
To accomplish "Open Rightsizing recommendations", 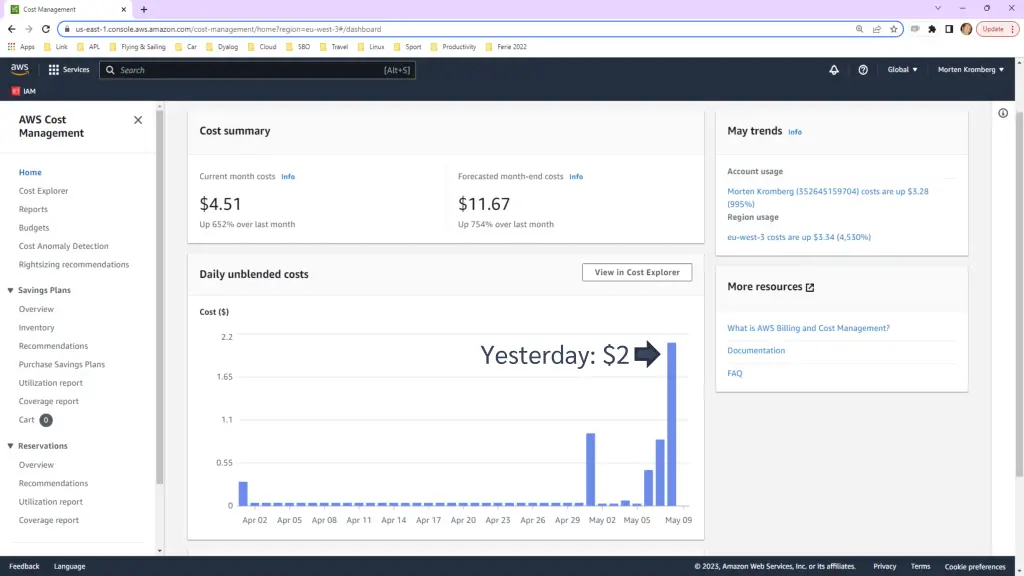I will [x=74, y=264].
